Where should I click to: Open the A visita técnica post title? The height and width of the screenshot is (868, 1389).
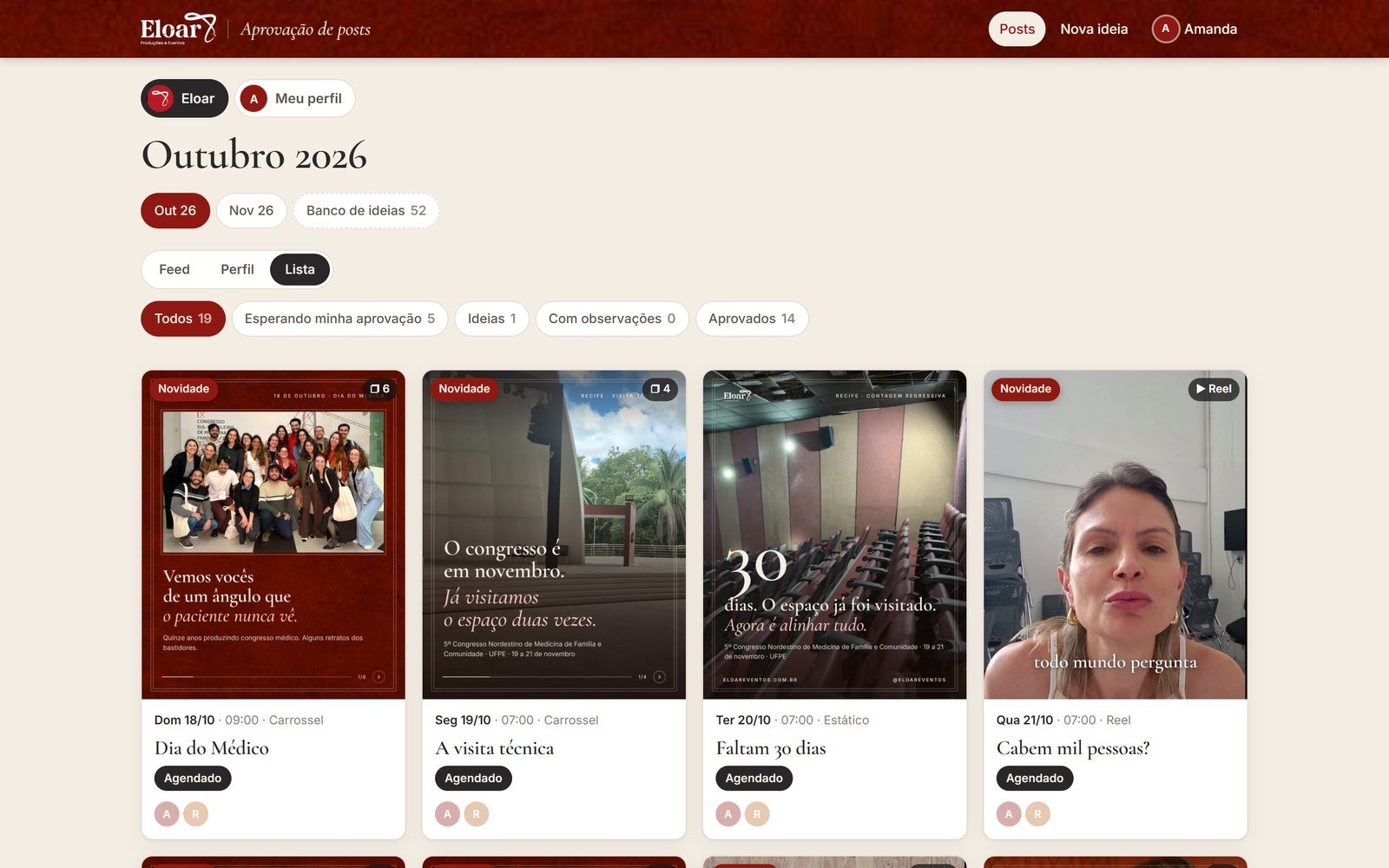point(495,748)
